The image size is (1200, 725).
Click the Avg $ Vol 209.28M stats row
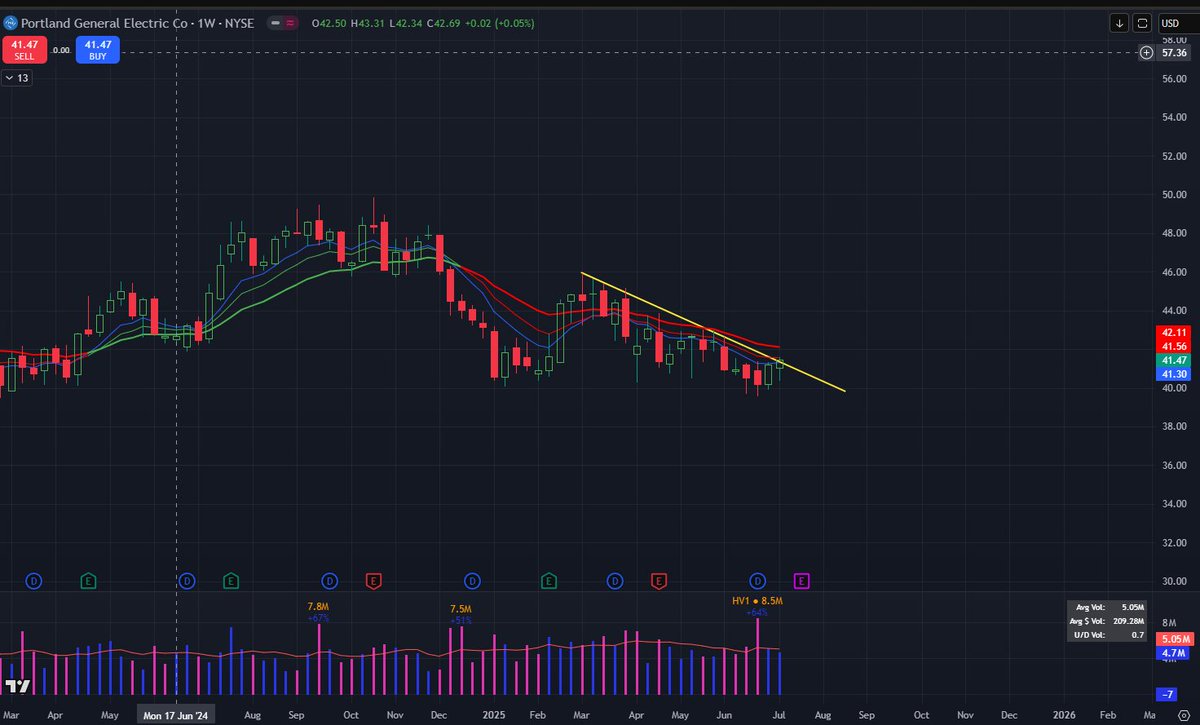tap(1109, 620)
